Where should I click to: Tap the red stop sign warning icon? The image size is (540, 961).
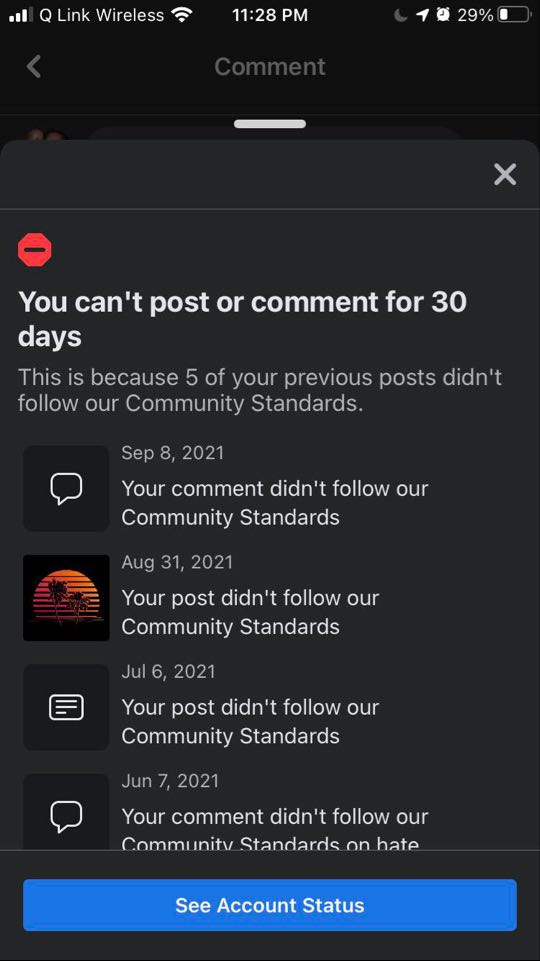35,249
